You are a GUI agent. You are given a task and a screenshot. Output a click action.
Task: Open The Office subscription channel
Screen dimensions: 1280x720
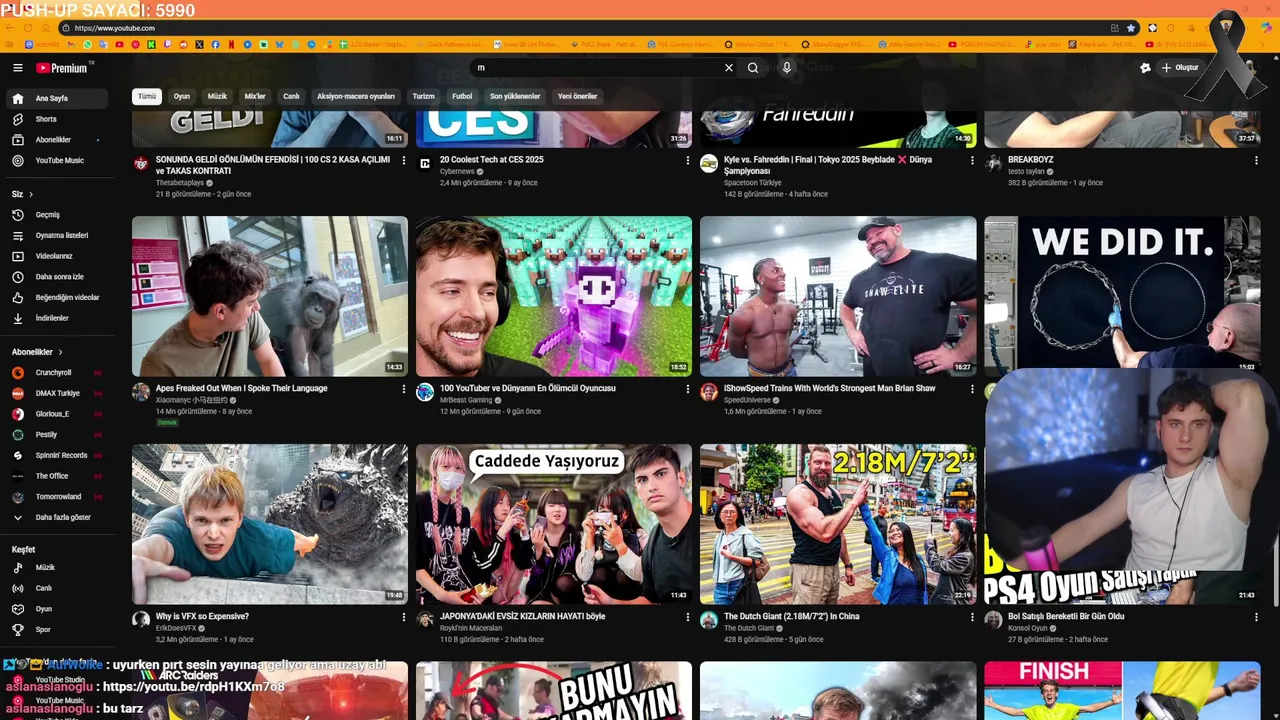(x=59, y=476)
